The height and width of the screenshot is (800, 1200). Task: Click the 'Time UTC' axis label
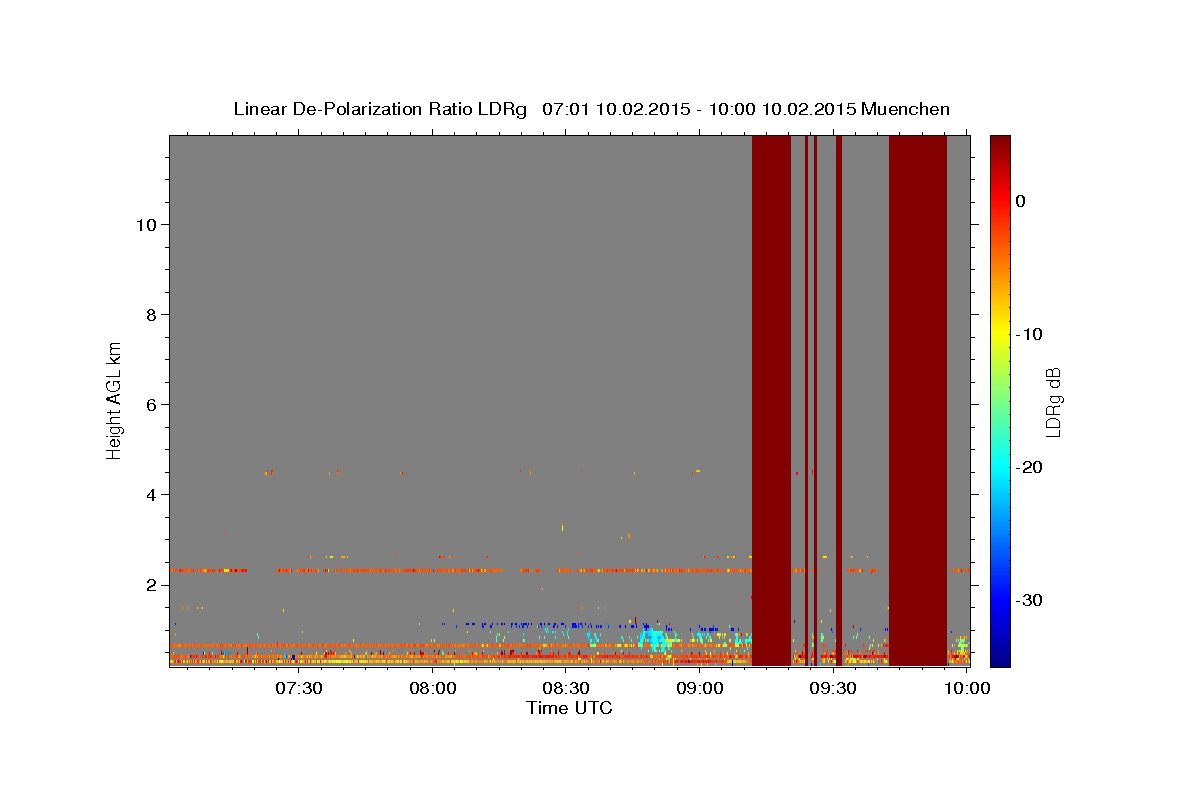pos(569,708)
